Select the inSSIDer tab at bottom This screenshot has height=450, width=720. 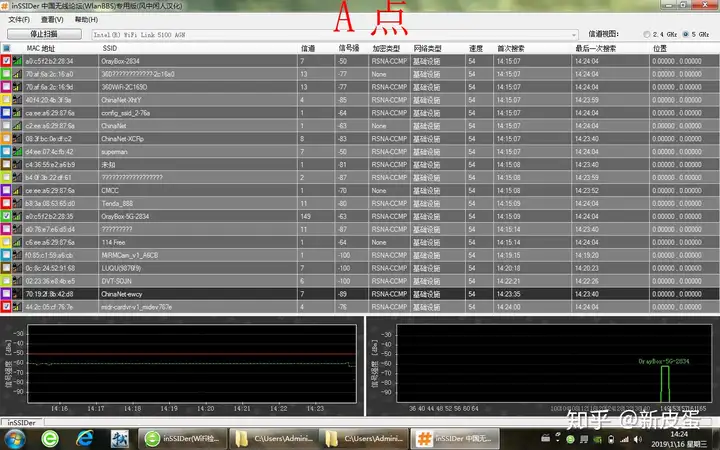pos(22,422)
